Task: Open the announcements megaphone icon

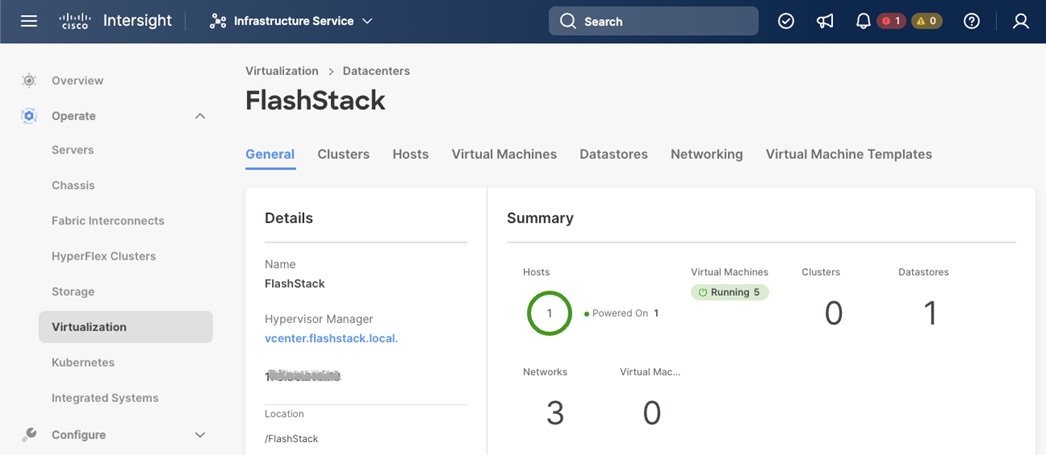Action: tap(825, 21)
